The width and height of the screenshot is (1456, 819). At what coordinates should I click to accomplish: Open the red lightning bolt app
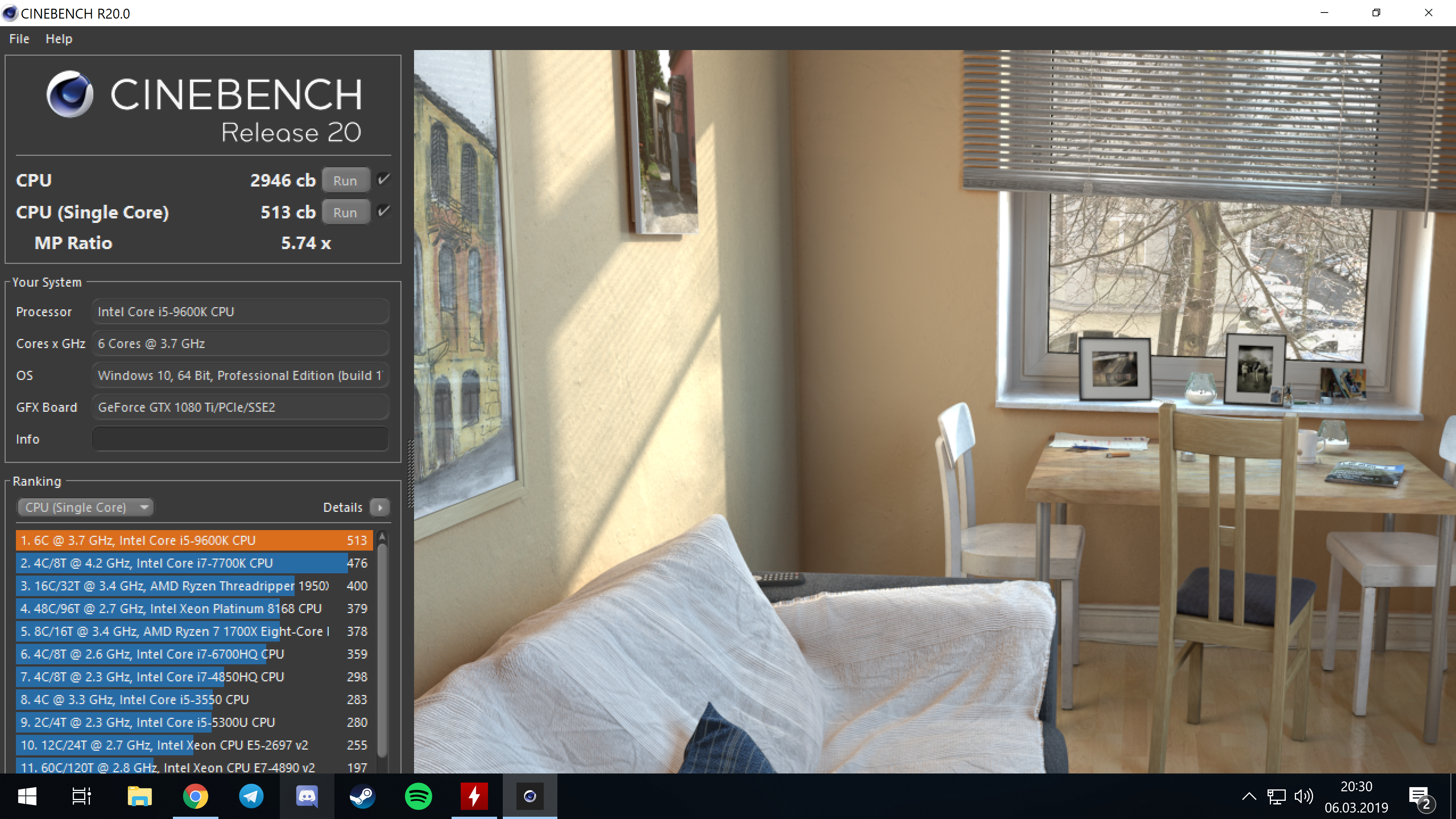pos(474,796)
